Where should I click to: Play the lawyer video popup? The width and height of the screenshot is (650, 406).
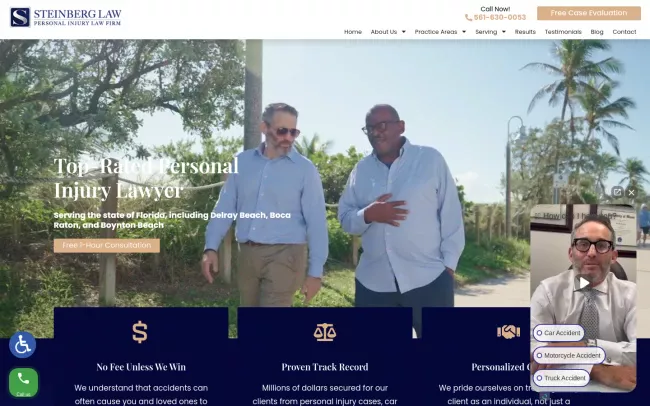[x=583, y=283]
